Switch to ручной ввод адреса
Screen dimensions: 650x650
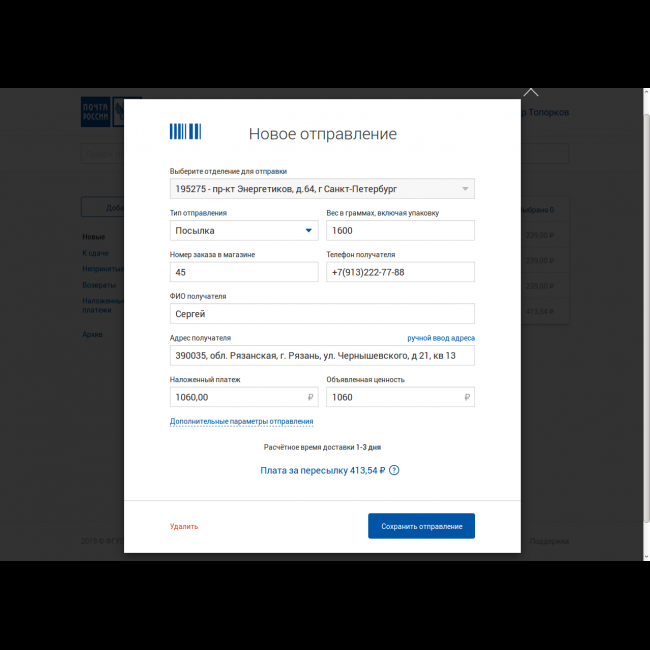[440, 338]
